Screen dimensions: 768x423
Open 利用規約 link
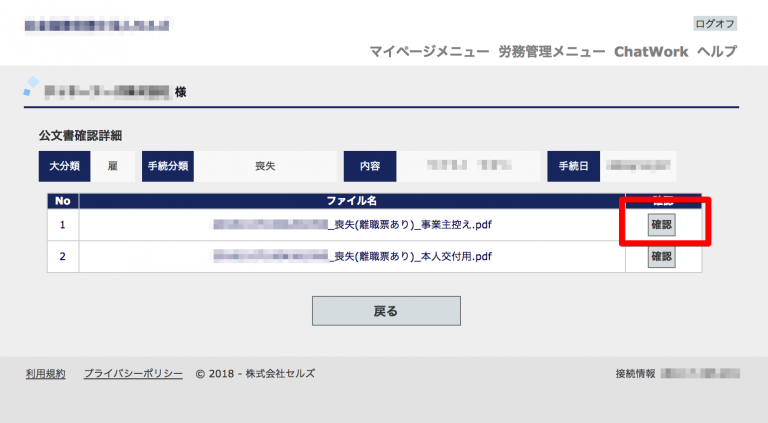point(46,374)
